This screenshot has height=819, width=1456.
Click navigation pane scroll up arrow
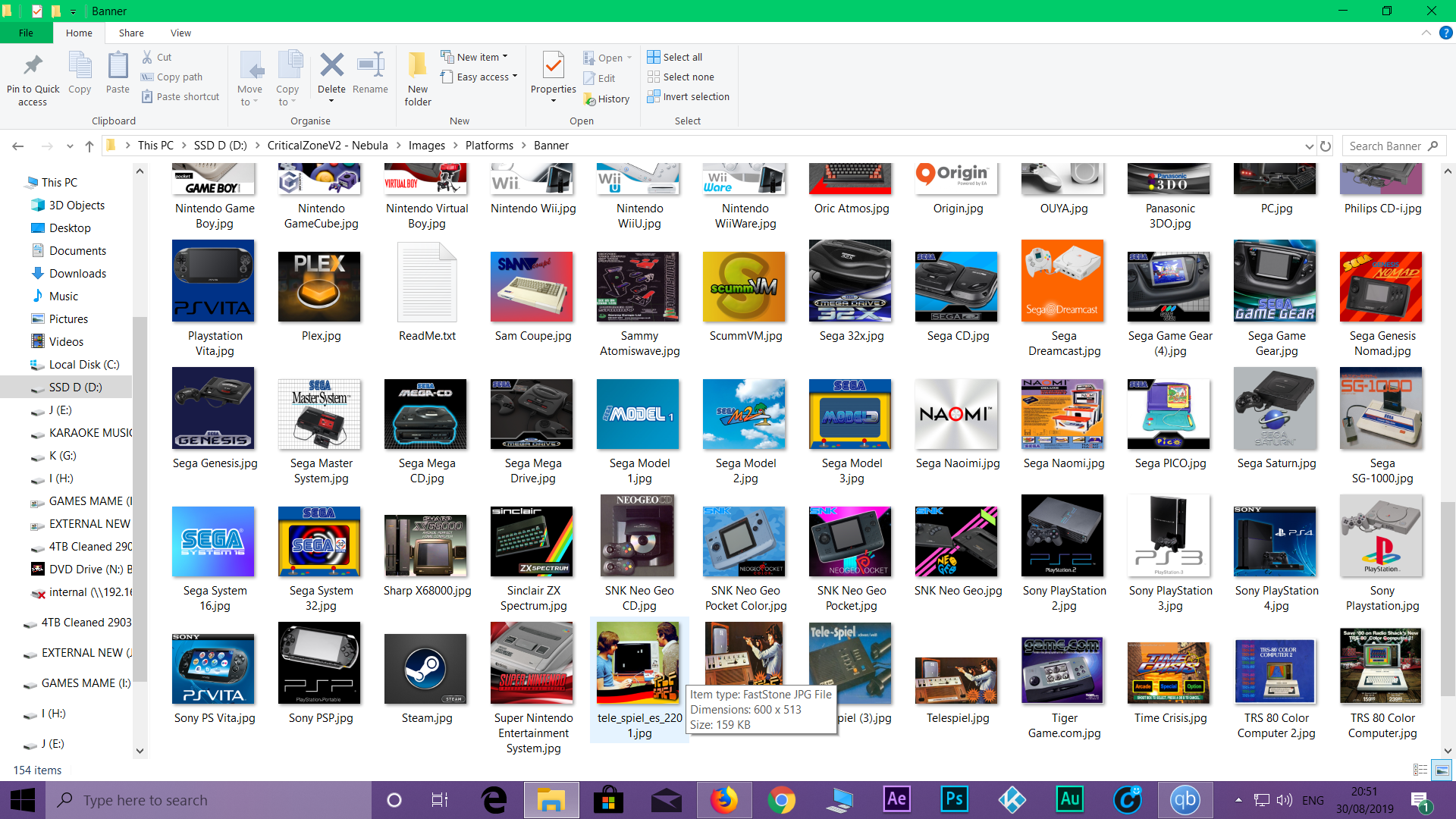click(140, 171)
